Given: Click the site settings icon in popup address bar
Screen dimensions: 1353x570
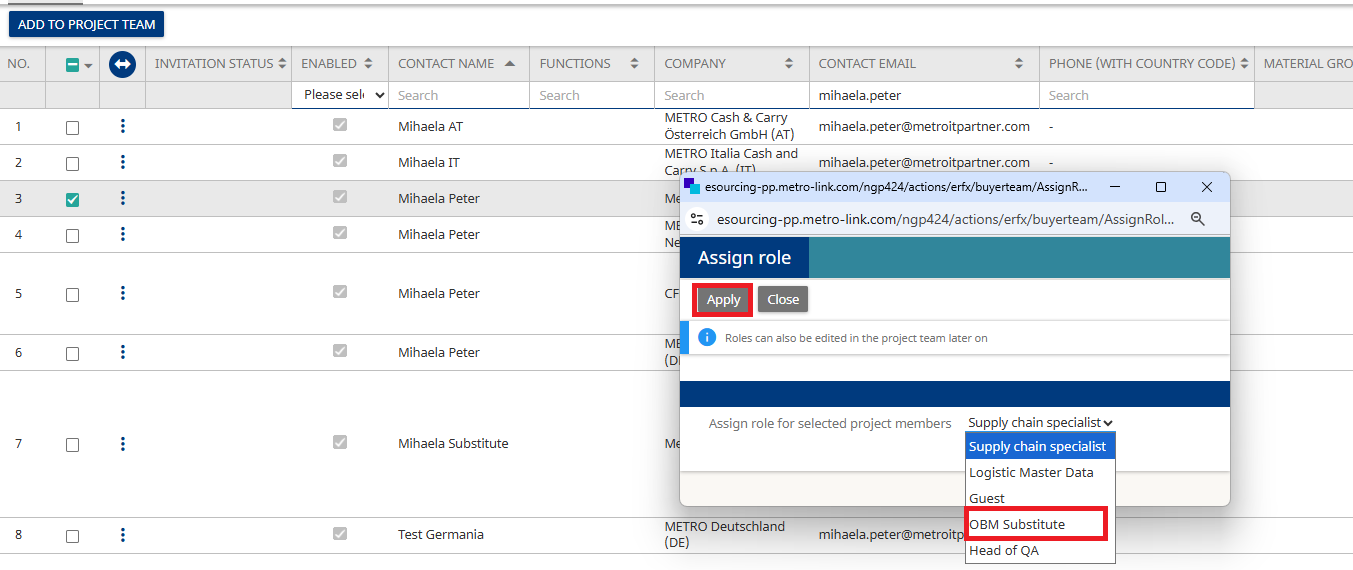Looking at the screenshot, I should [698, 219].
